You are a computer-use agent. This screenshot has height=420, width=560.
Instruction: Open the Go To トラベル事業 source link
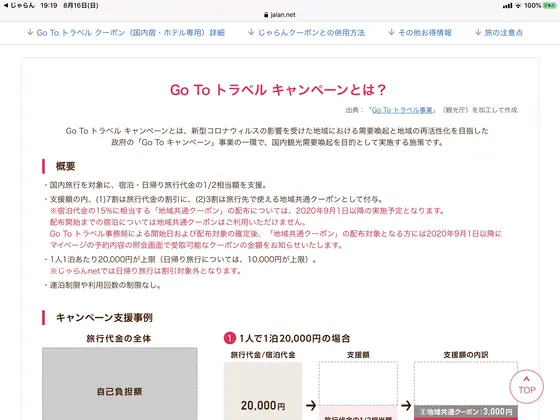tap(402, 110)
